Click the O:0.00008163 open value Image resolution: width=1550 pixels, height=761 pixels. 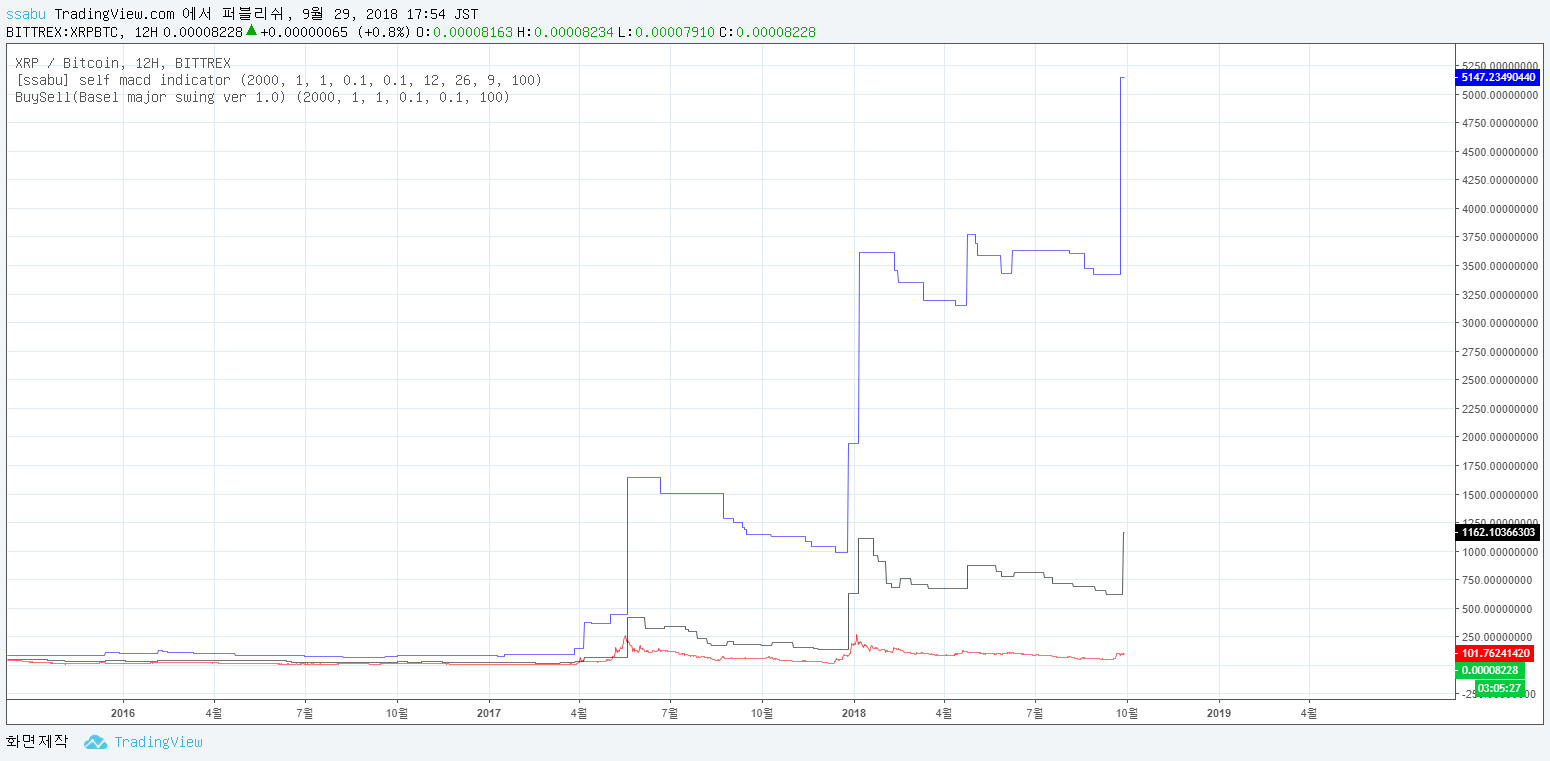[x=465, y=32]
